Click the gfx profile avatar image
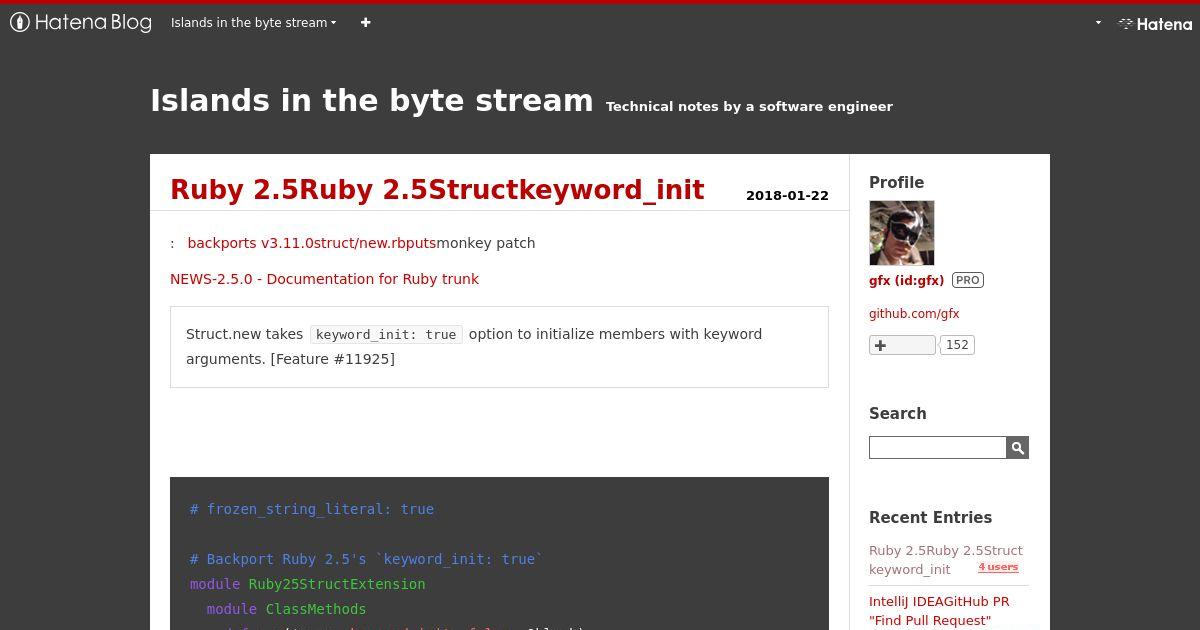The height and width of the screenshot is (630, 1200). (901, 233)
